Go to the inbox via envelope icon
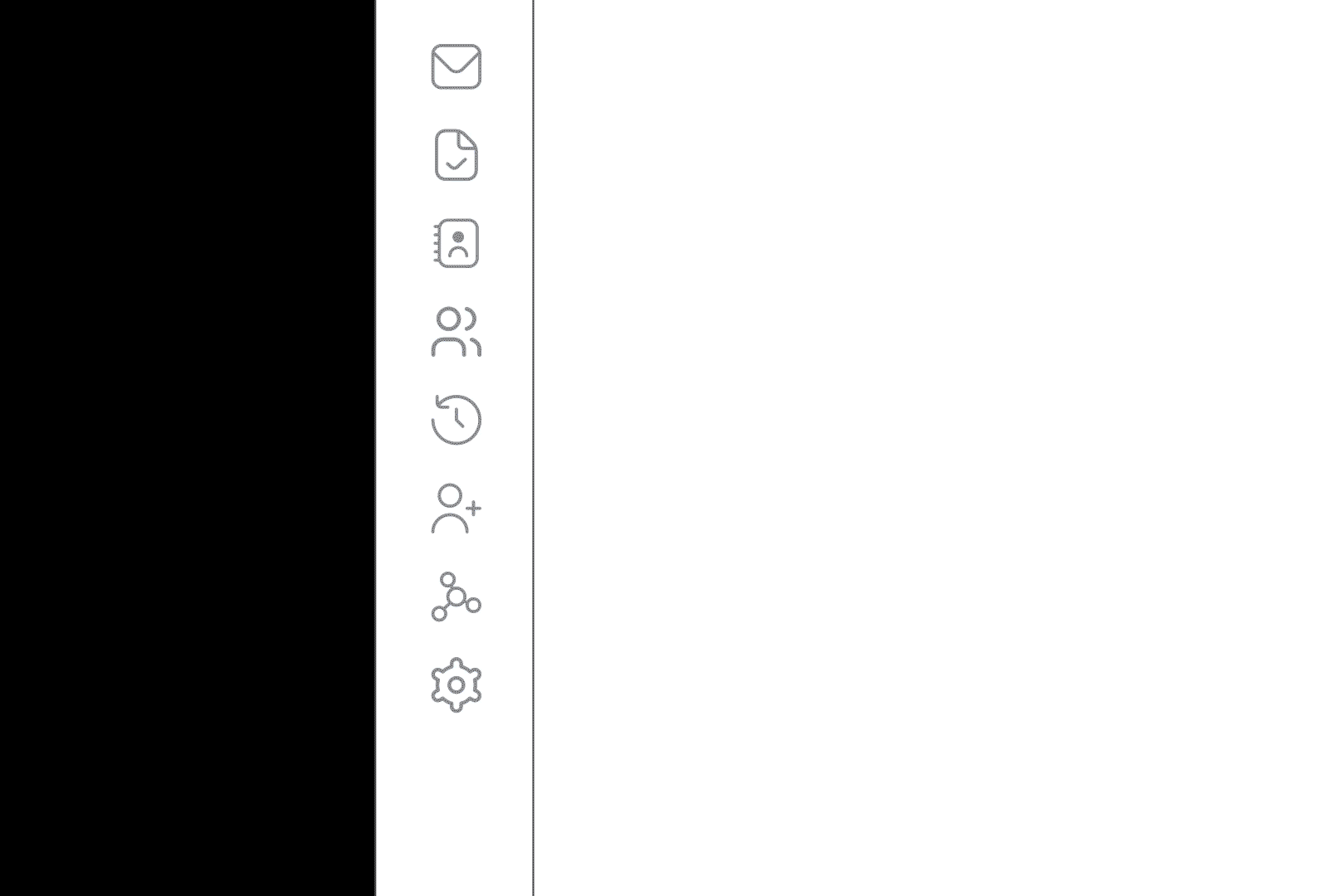 coord(456,66)
